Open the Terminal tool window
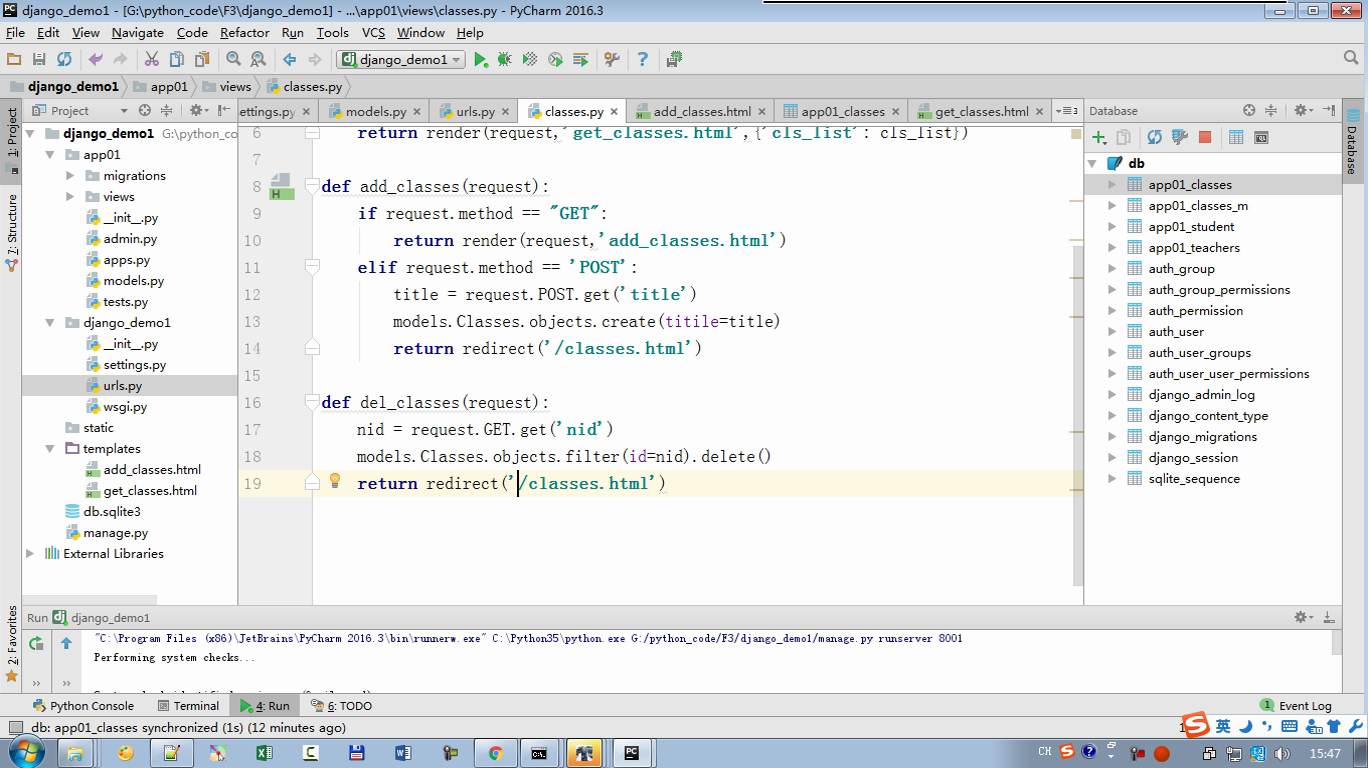Viewport: 1368px width, 768px height. coord(188,706)
